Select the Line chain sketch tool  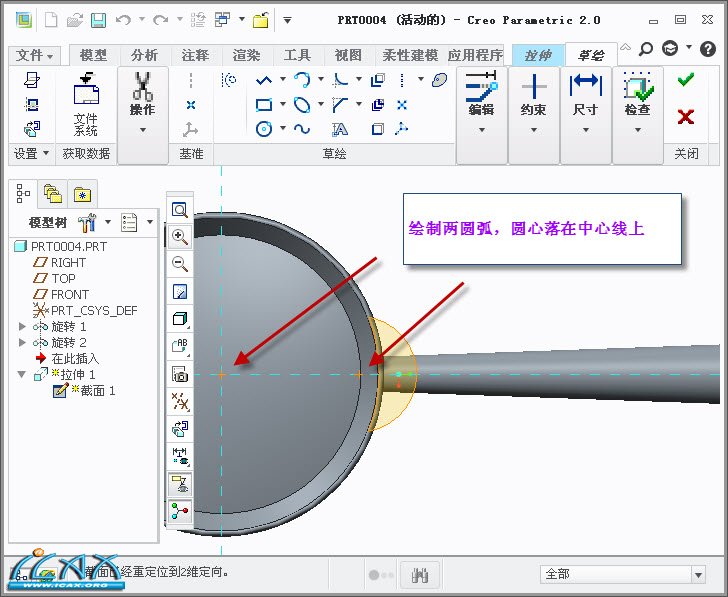pos(264,81)
